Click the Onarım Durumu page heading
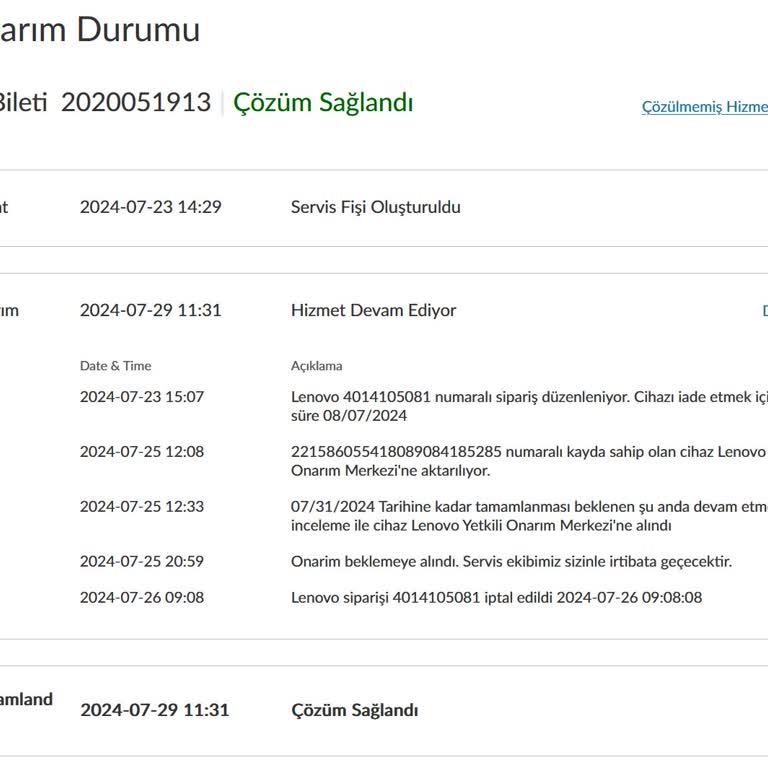 (100, 29)
